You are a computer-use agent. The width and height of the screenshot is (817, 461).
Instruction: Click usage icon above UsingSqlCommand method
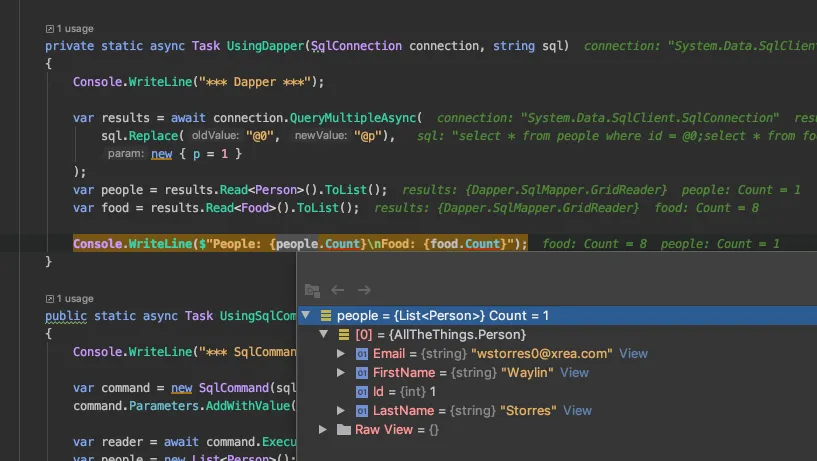(49, 299)
